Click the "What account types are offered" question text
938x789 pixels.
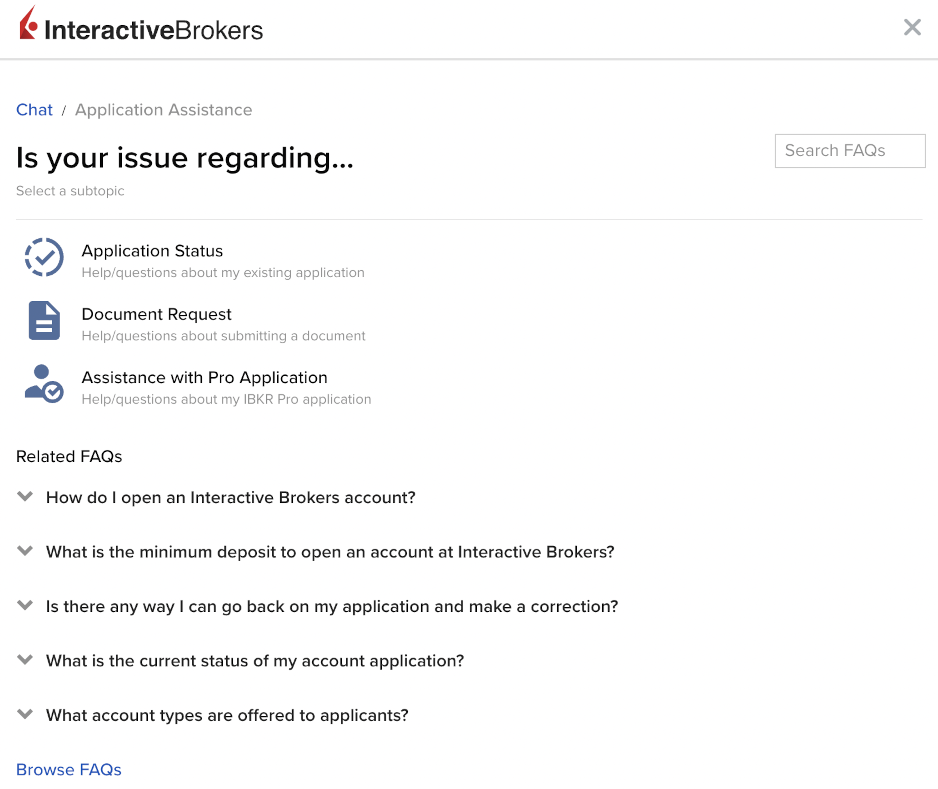tap(227, 716)
